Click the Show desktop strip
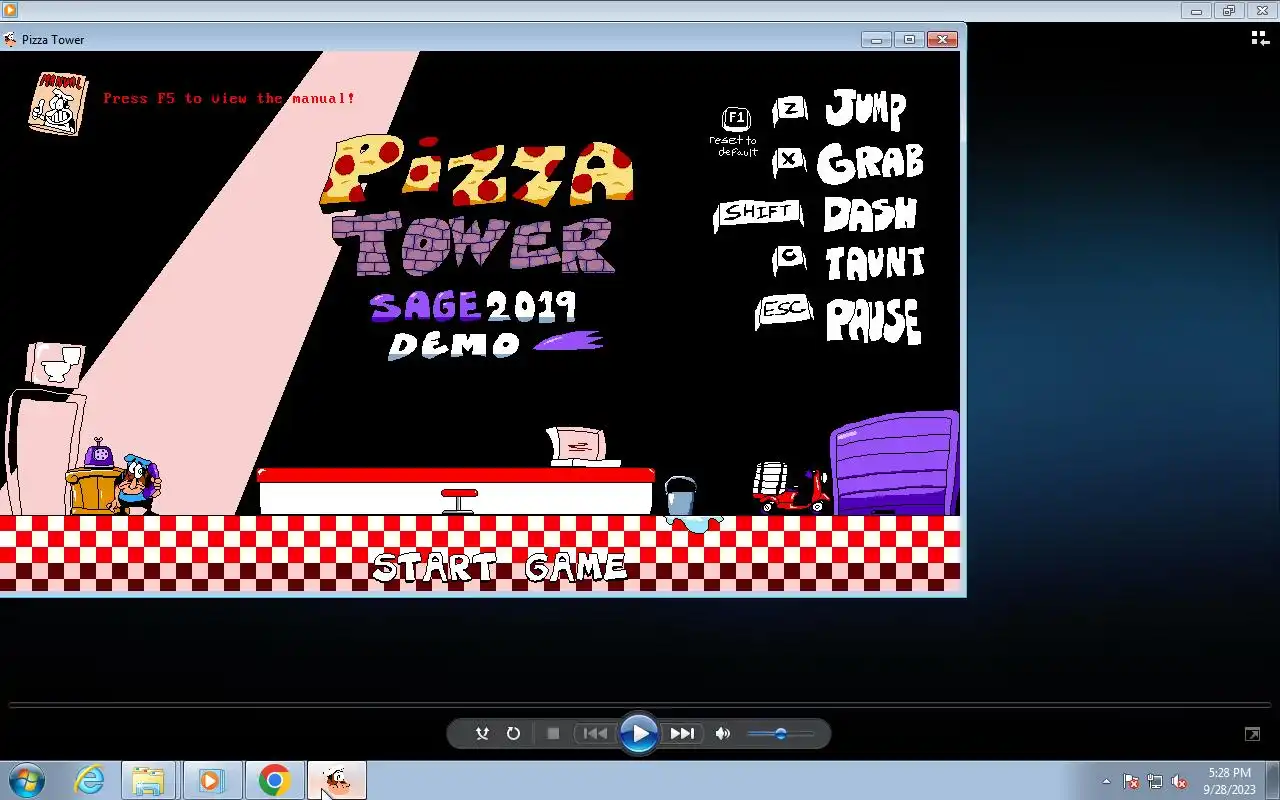1280x800 pixels. pos(1273,781)
